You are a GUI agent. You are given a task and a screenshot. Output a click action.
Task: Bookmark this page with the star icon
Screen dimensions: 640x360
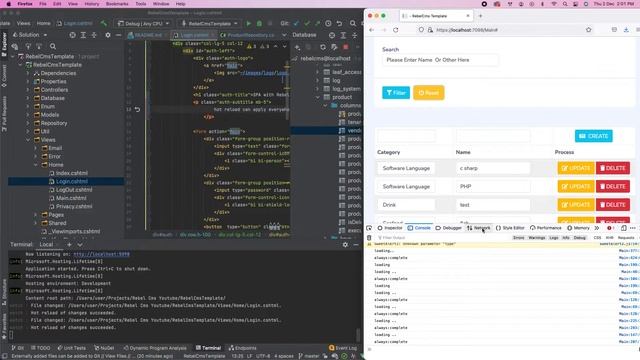click(588, 30)
